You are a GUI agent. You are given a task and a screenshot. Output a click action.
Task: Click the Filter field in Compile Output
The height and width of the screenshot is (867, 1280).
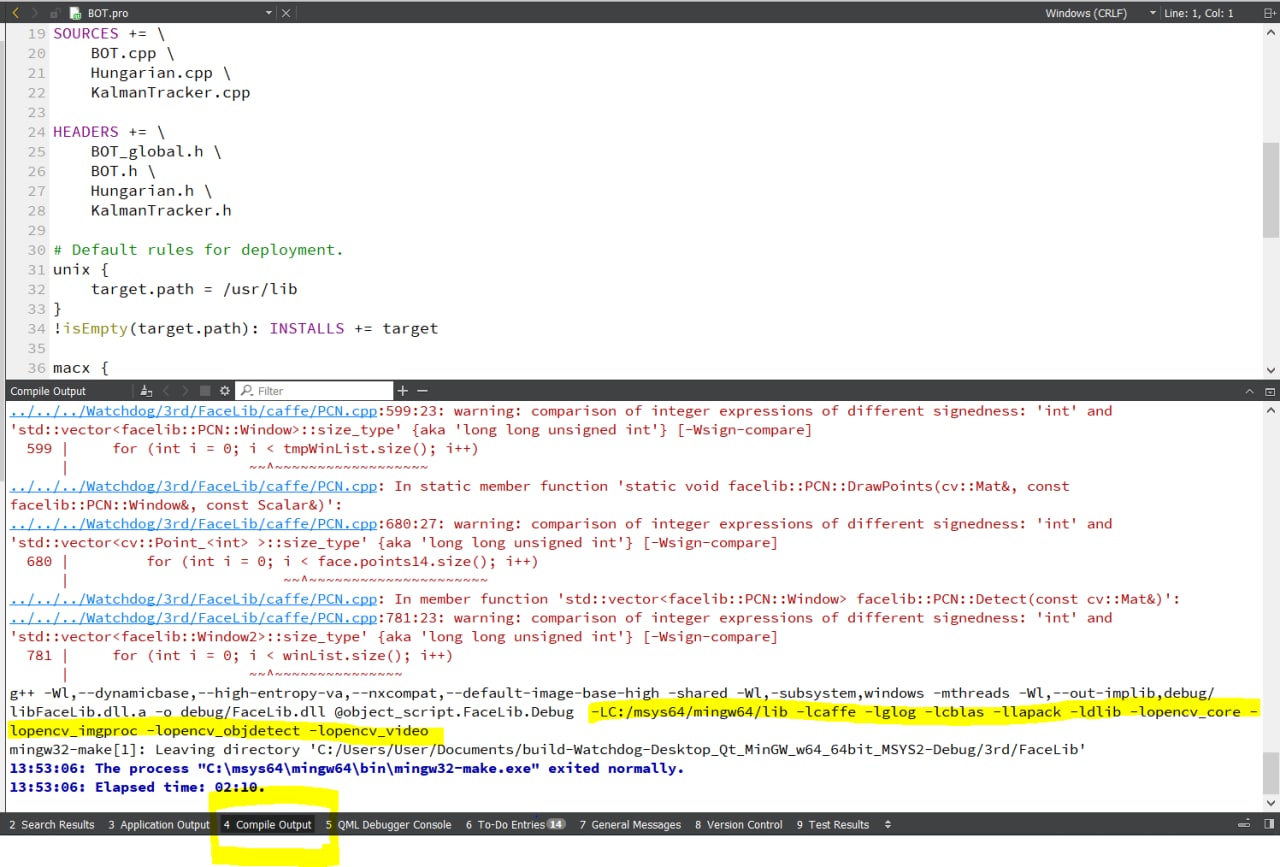(x=314, y=391)
